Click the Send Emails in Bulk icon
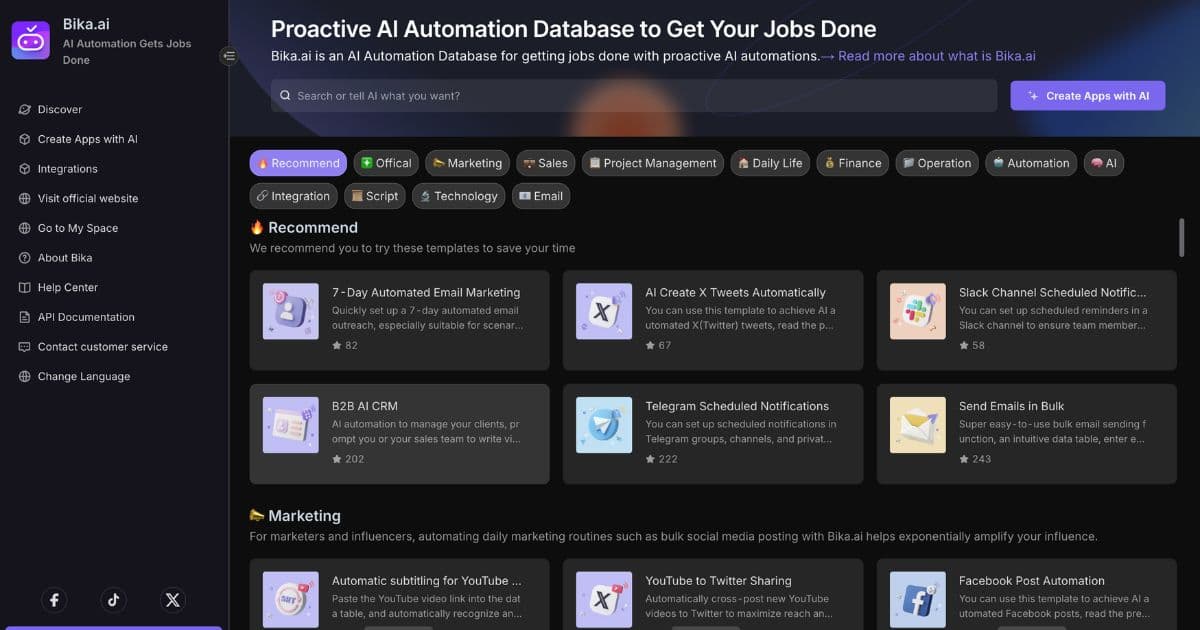1200x630 pixels. point(918,425)
